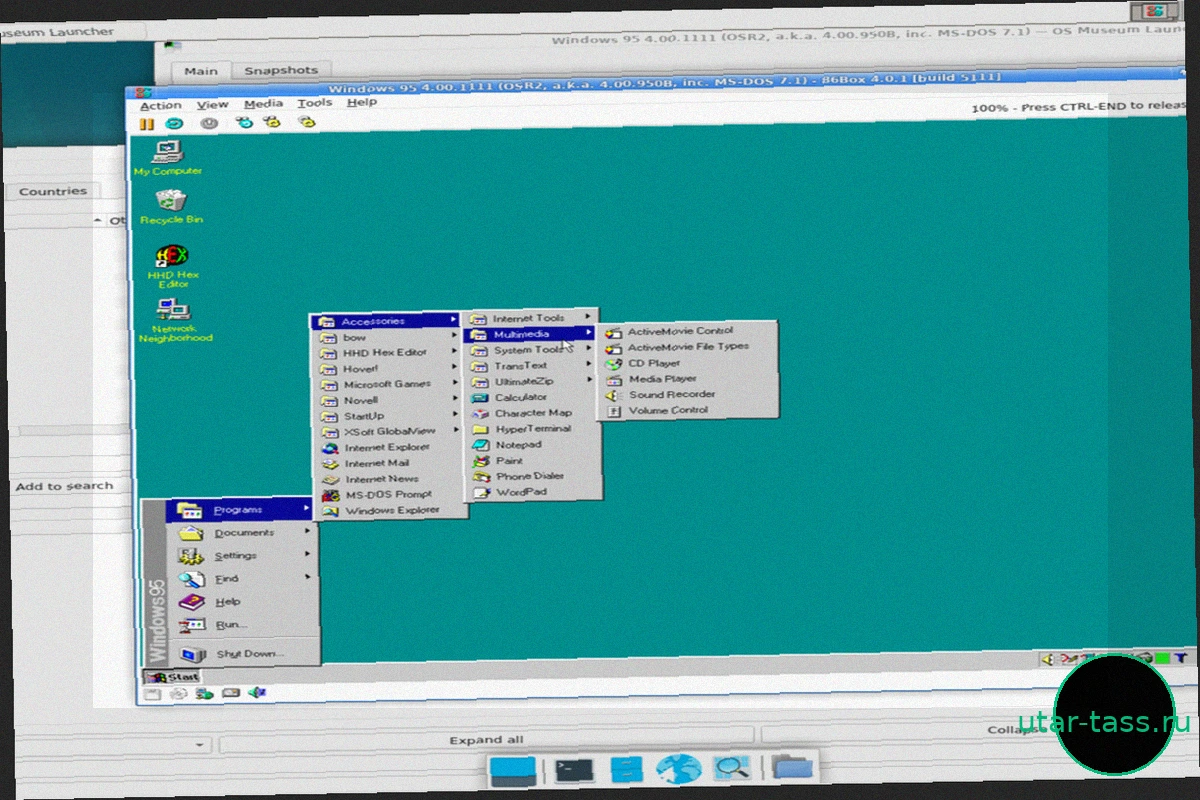
Task: Click the grey ACPI power button icon
Action: pos(208,123)
